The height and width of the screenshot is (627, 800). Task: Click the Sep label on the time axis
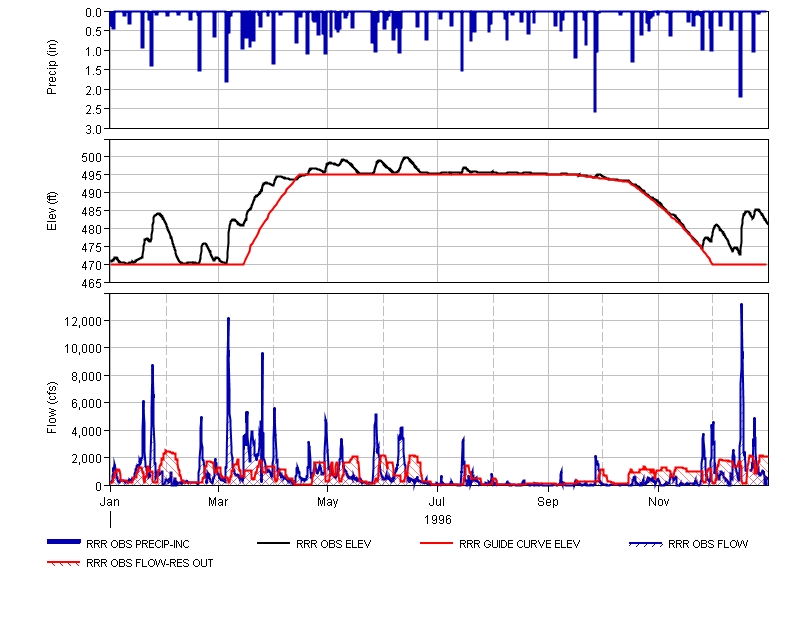point(548,499)
